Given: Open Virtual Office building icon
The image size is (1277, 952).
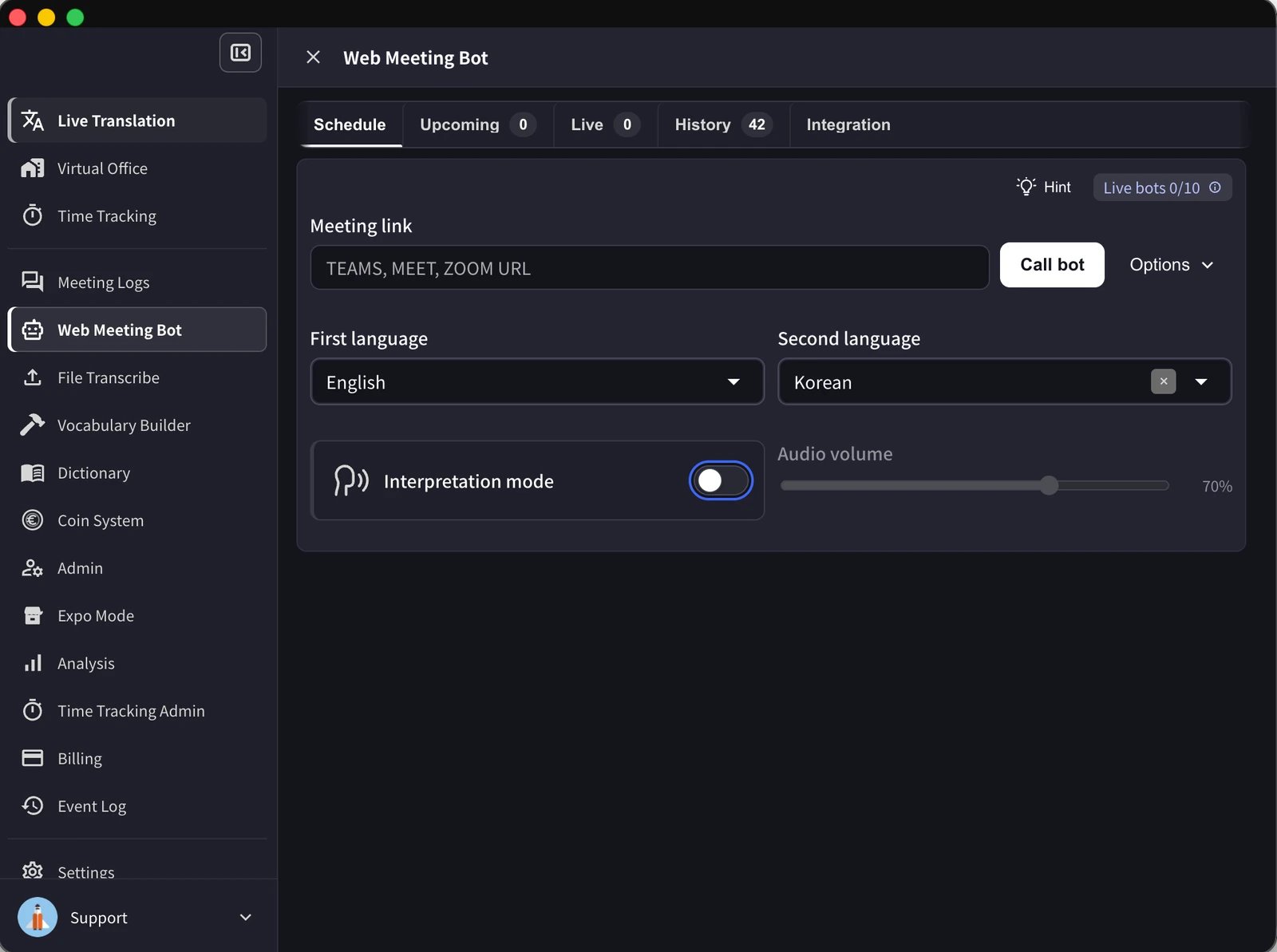Looking at the screenshot, I should point(33,168).
